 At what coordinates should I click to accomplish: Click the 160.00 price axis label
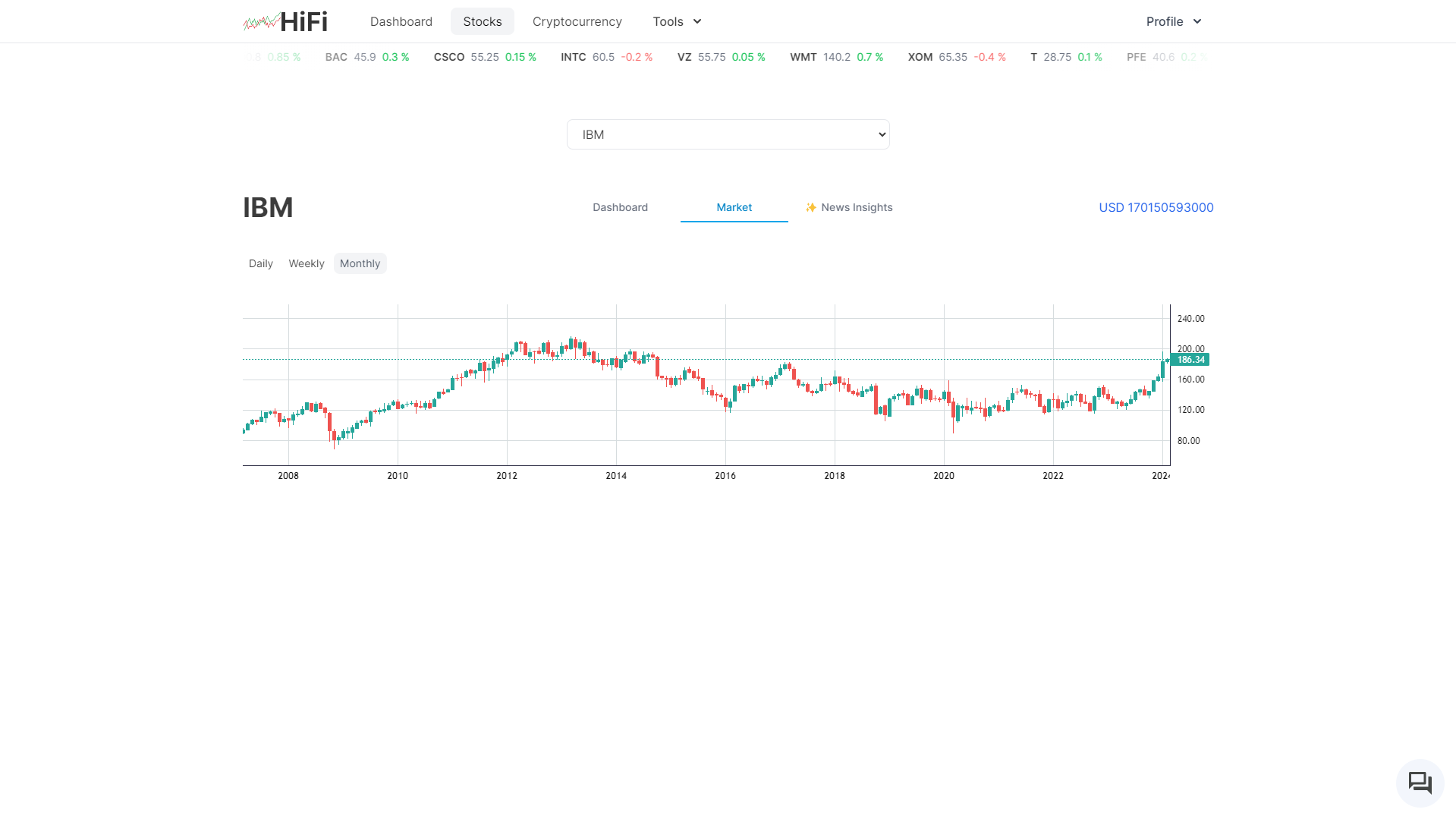(1191, 380)
